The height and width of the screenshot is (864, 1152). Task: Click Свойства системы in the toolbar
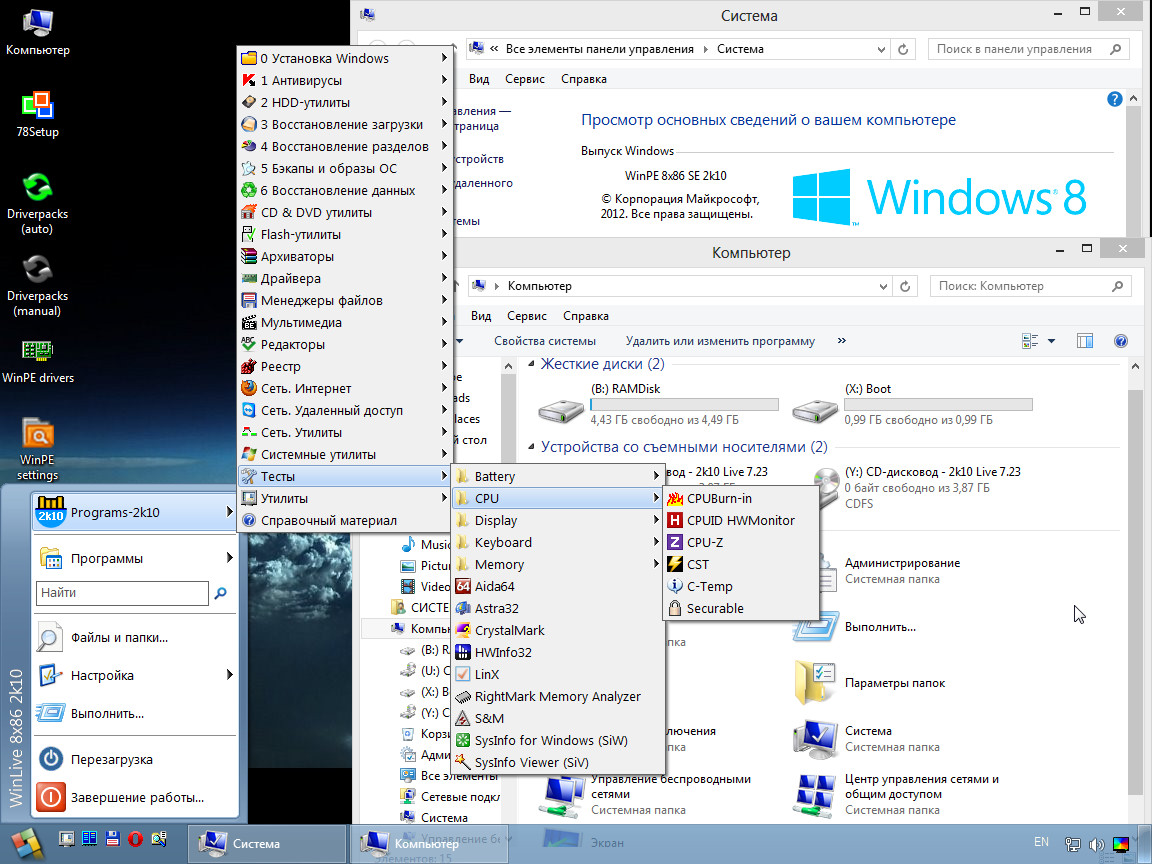tap(544, 341)
